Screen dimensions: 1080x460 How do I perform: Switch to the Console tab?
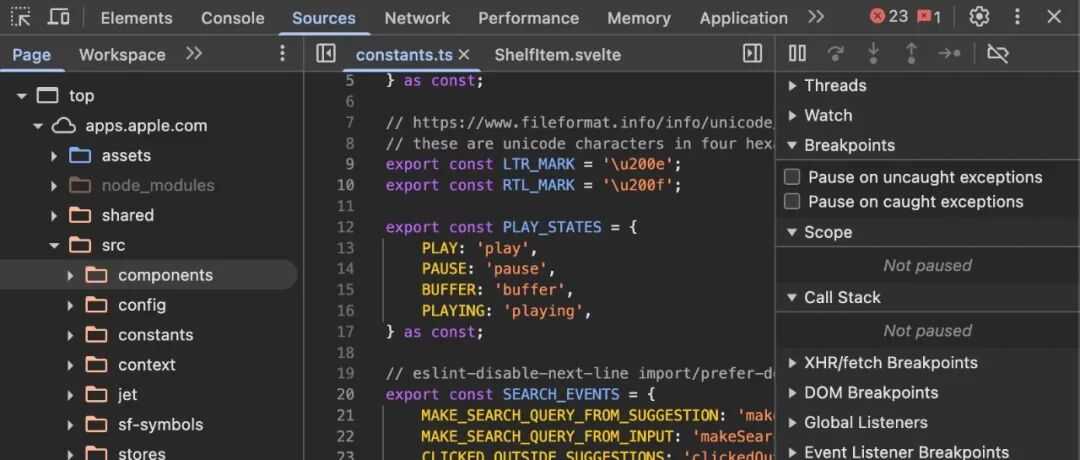pos(233,18)
